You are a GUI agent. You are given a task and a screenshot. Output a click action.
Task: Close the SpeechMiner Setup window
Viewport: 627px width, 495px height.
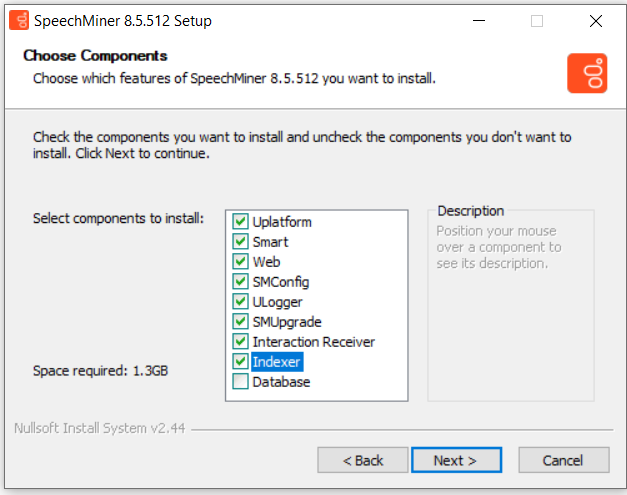pos(596,21)
